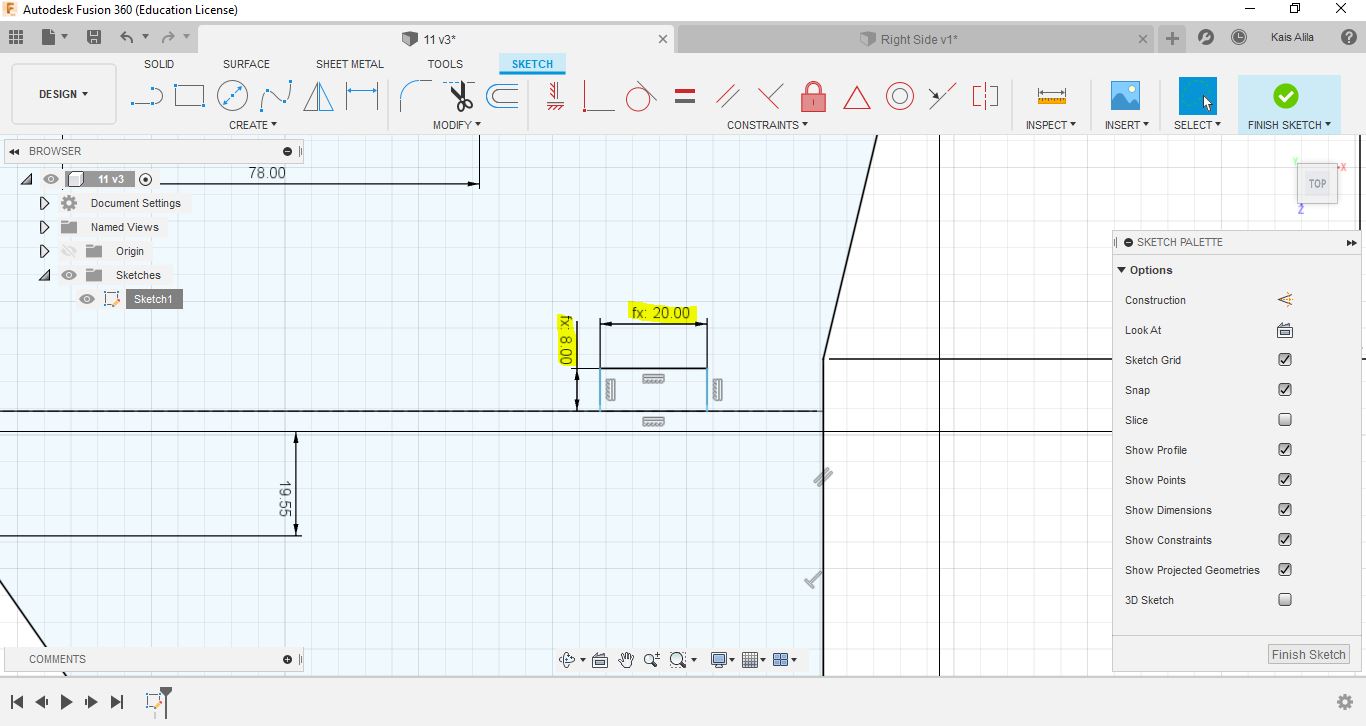Select the Line tool in Create

(146, 96)
